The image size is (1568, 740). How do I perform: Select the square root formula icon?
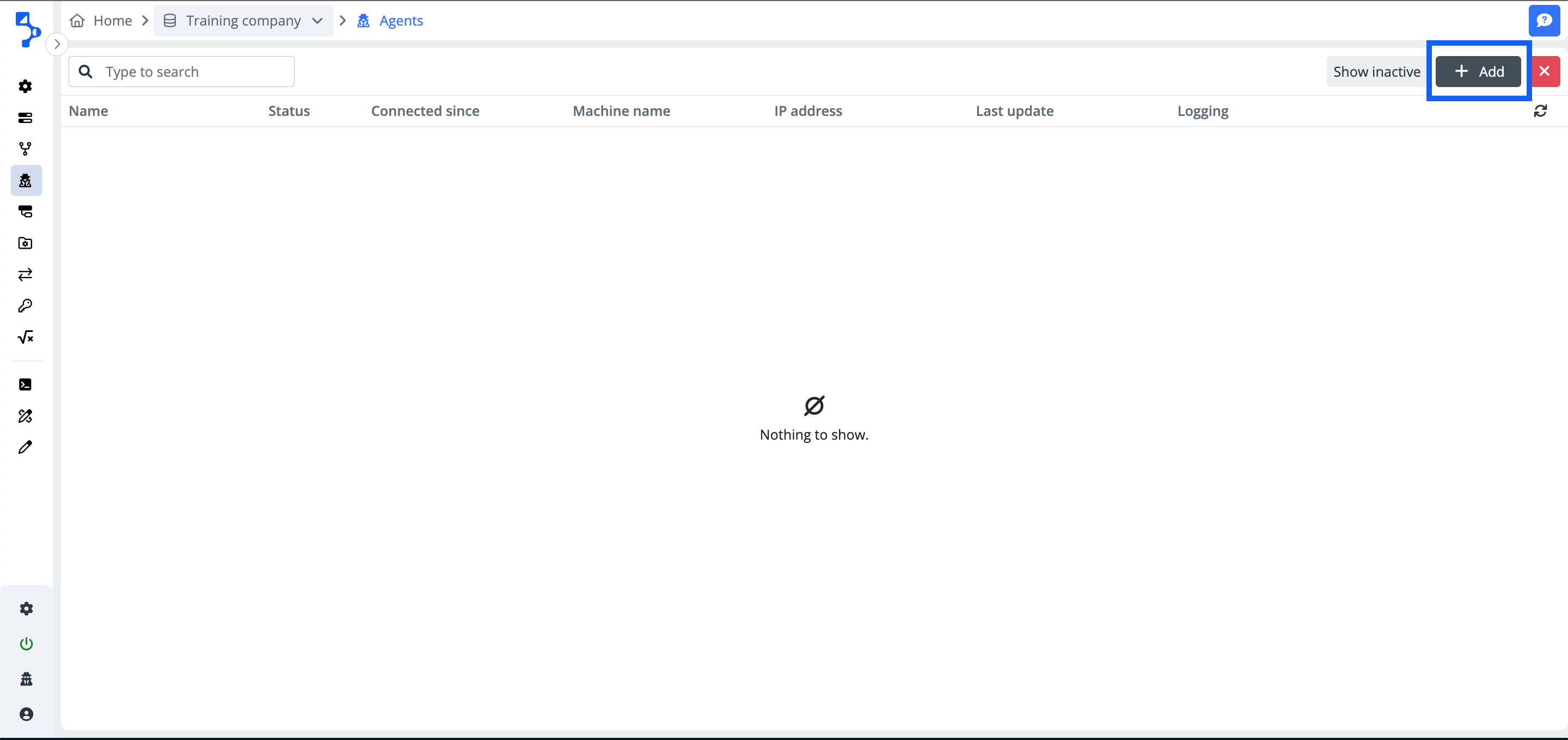click(25, 336)
